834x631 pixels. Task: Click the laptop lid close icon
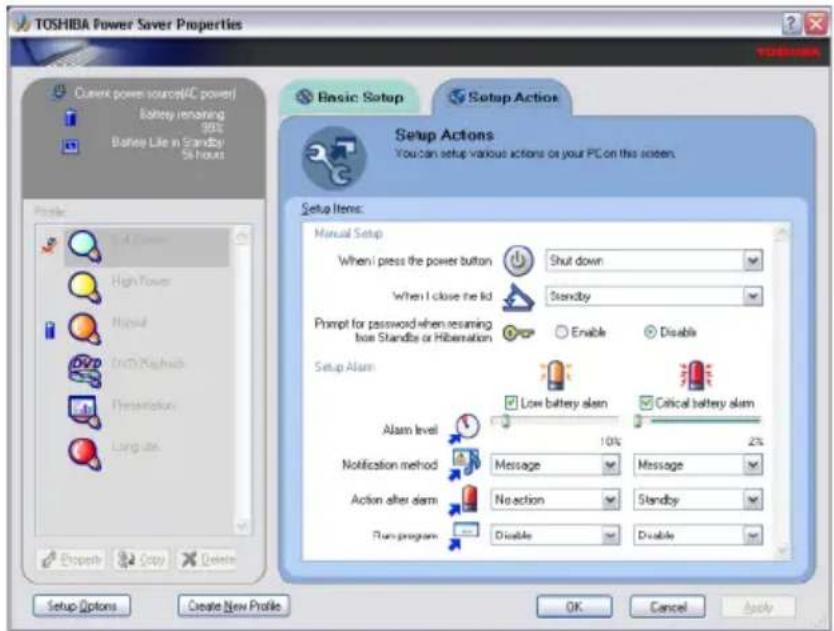pyautogui.click(x=518, y=297)
